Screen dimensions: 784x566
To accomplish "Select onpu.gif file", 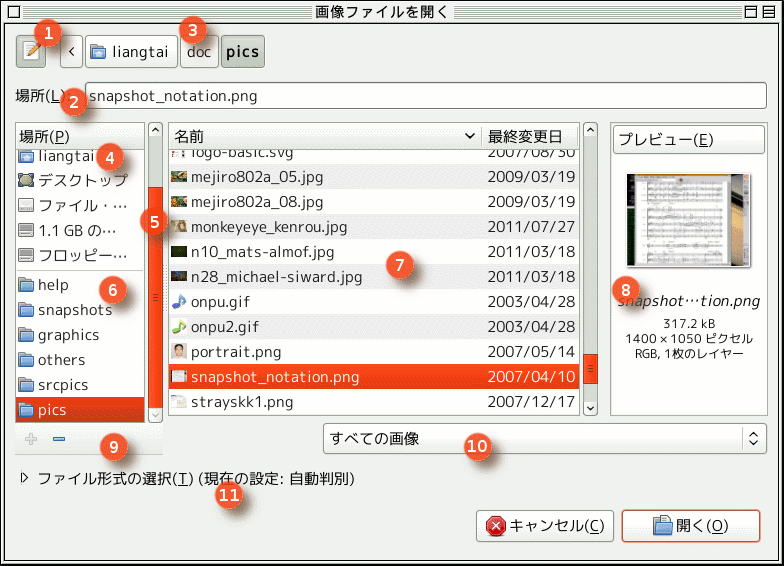I will (x=374, y=302).
